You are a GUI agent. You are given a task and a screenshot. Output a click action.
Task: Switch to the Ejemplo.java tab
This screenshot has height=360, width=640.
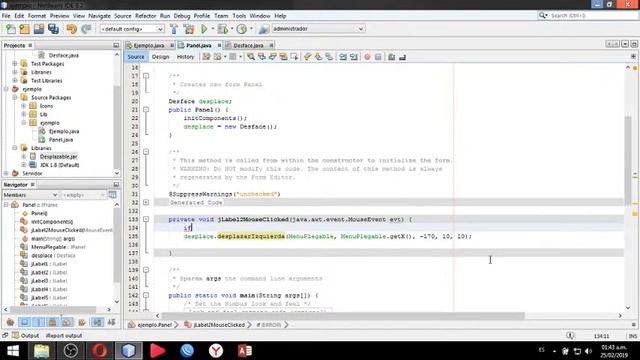point(148,45)
